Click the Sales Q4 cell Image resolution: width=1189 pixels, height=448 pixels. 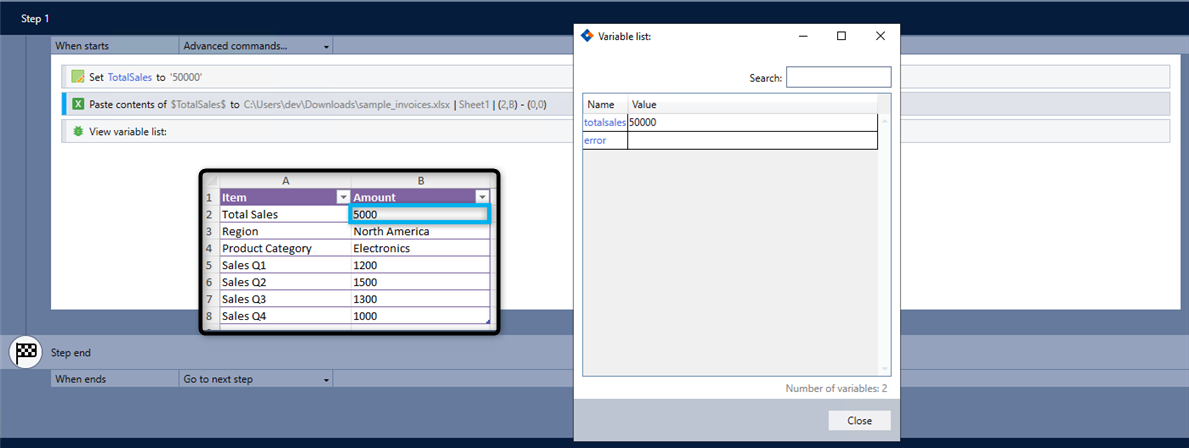285,316
